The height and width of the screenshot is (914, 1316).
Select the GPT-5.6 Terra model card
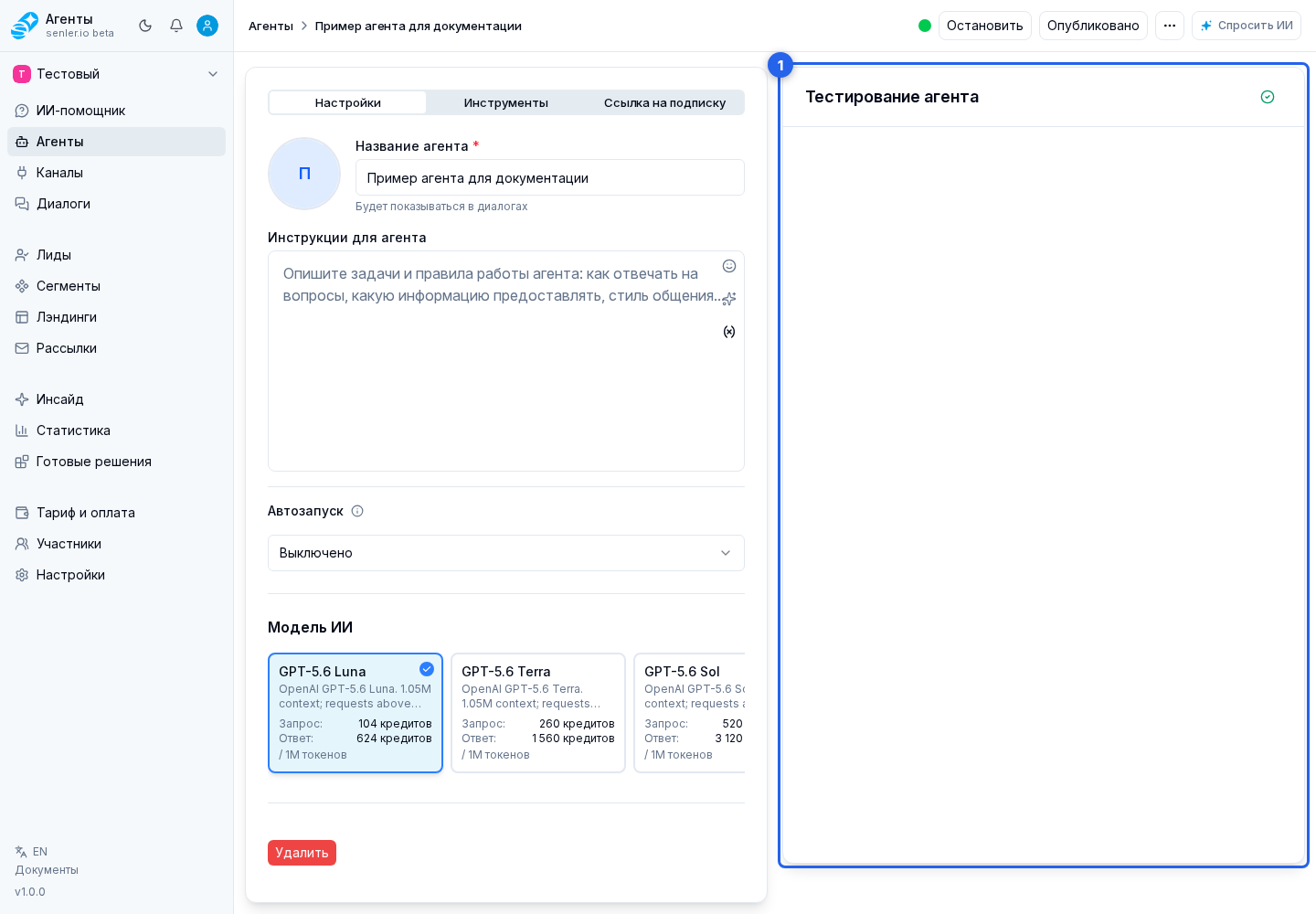538,713
